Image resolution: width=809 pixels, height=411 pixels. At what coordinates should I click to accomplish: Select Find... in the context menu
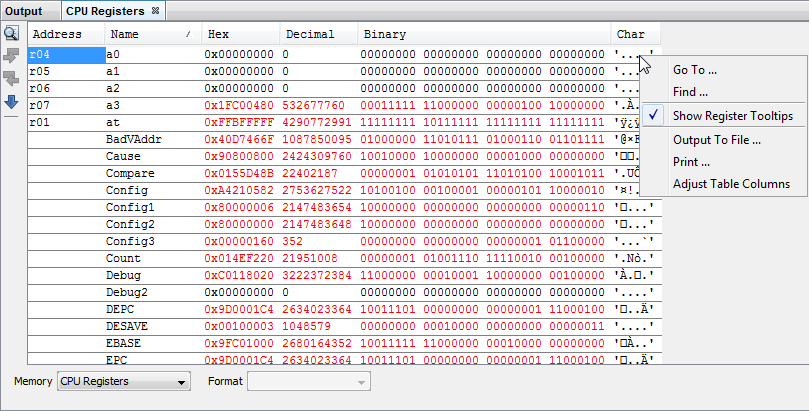(x=690, y=92)
